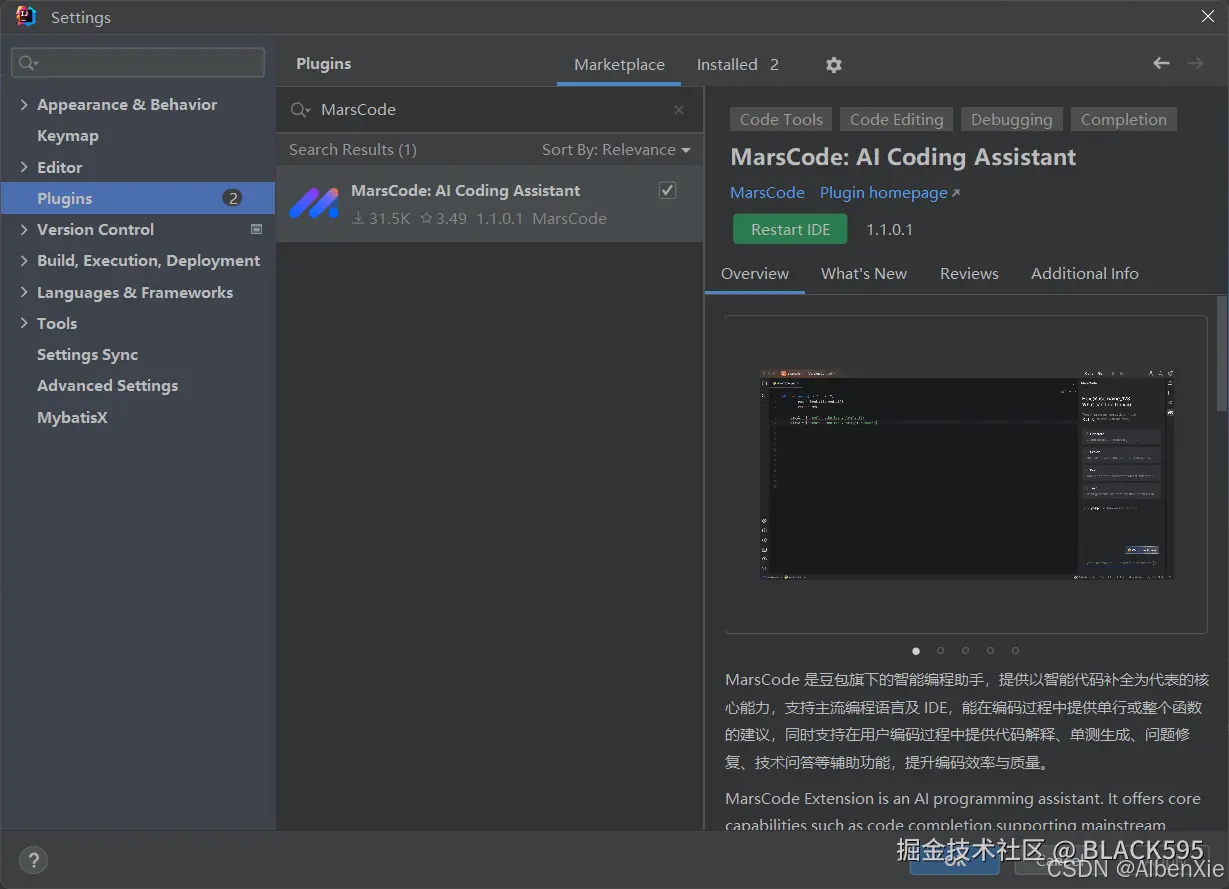Viewport: 1229px width, 889px height.
Task: Click the 31.5K downloads count
Action: [x=381, y=219]
